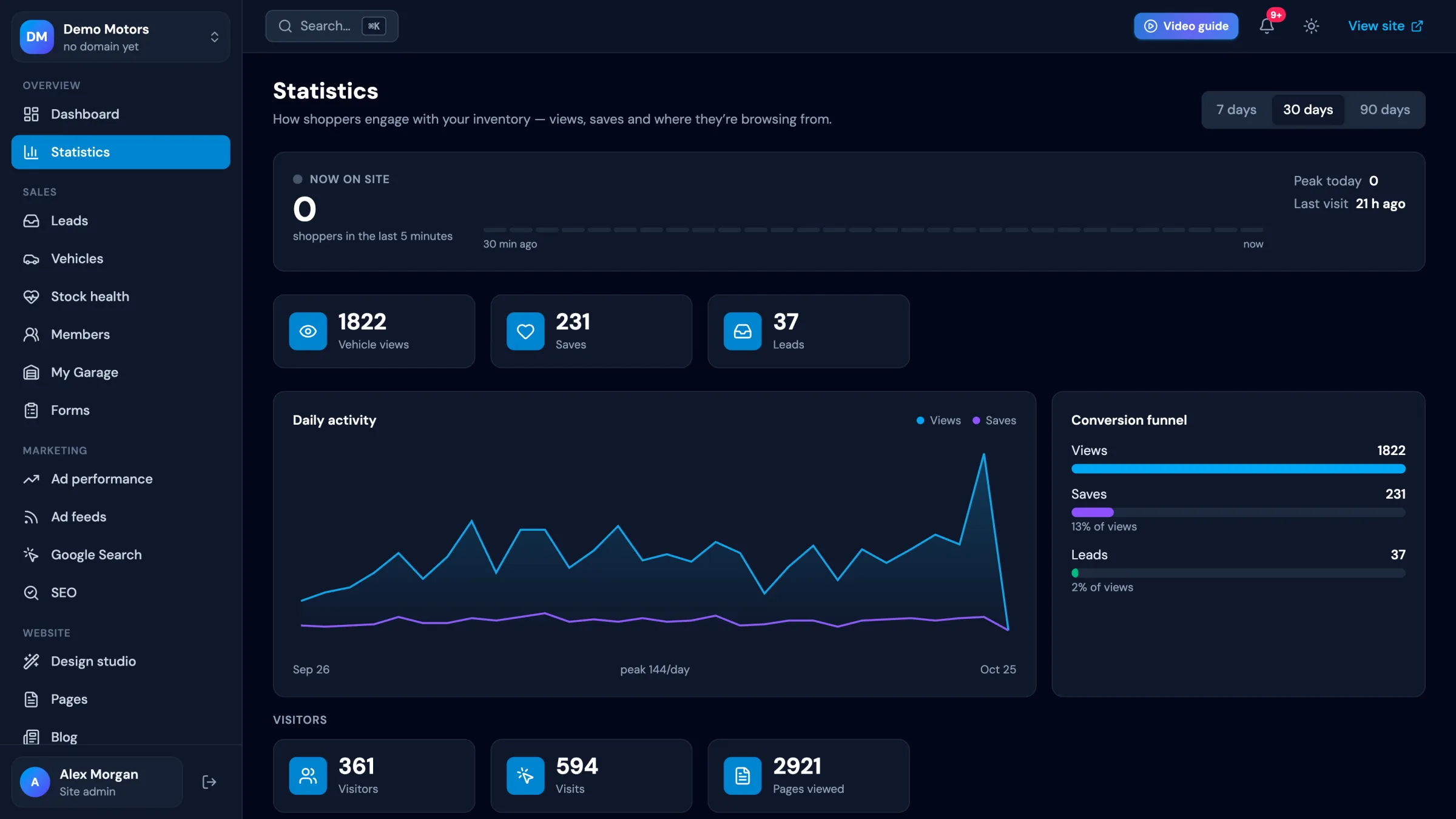Open the Dashboard page
1456x819 pixels.
(121, 114)
